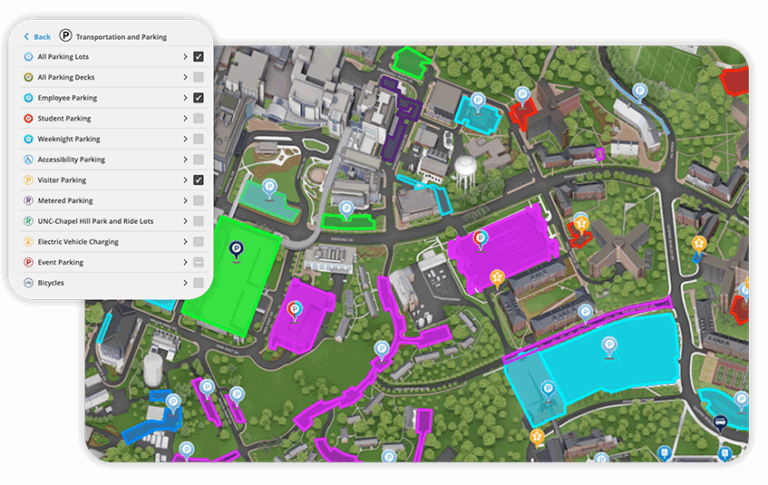Expand the All Parking Lots chevron

185,56
